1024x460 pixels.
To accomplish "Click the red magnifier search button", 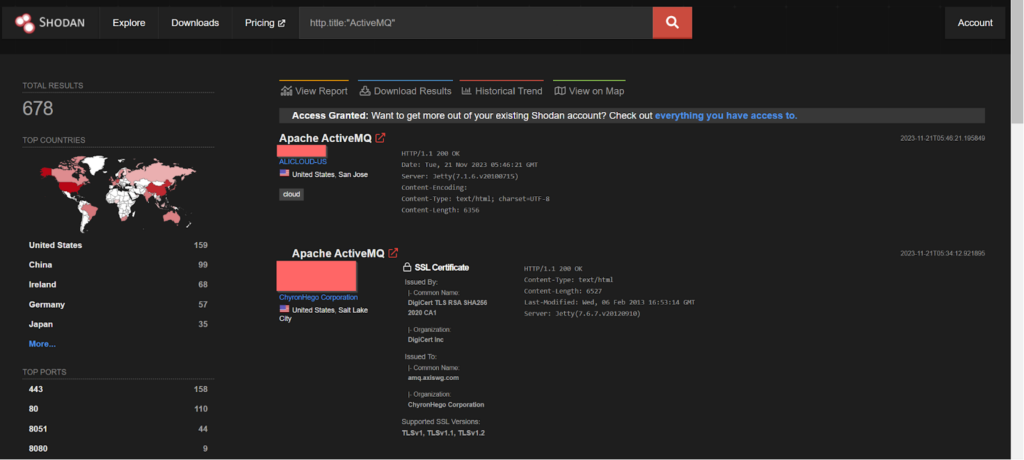I will pos(672,23).
